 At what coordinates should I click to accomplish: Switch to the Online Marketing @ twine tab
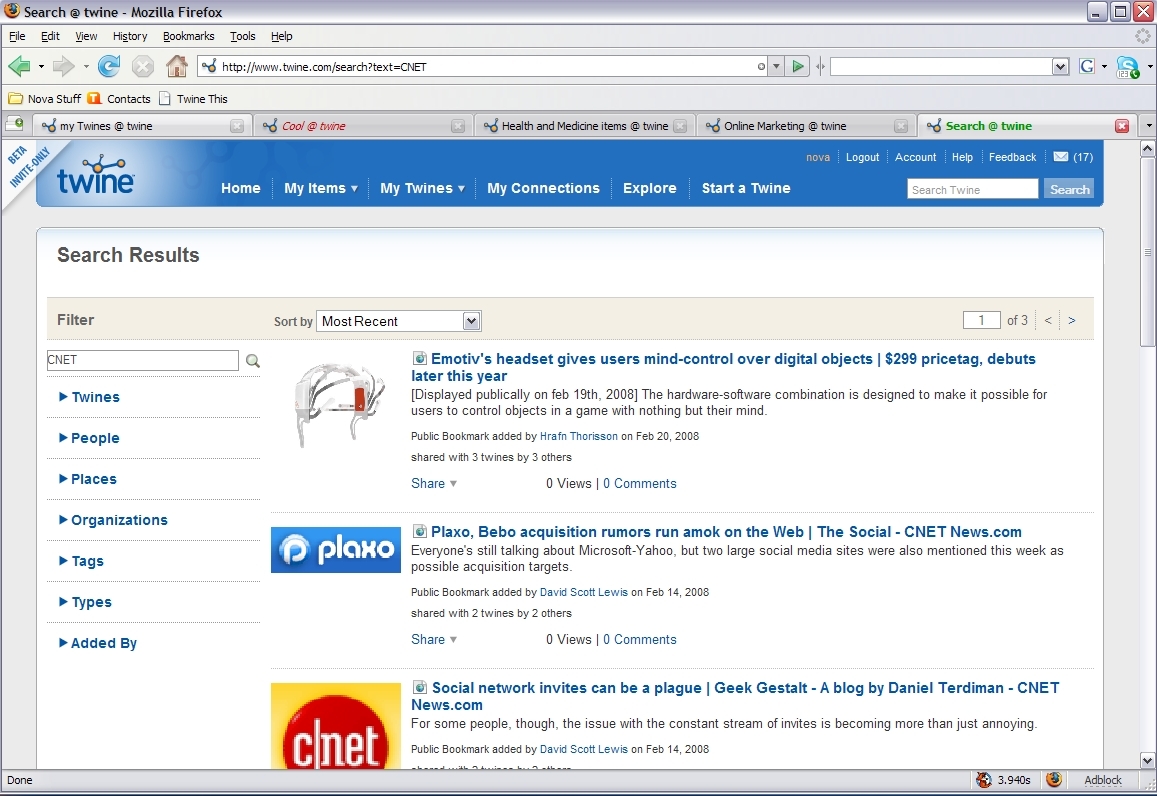(807, 126)
